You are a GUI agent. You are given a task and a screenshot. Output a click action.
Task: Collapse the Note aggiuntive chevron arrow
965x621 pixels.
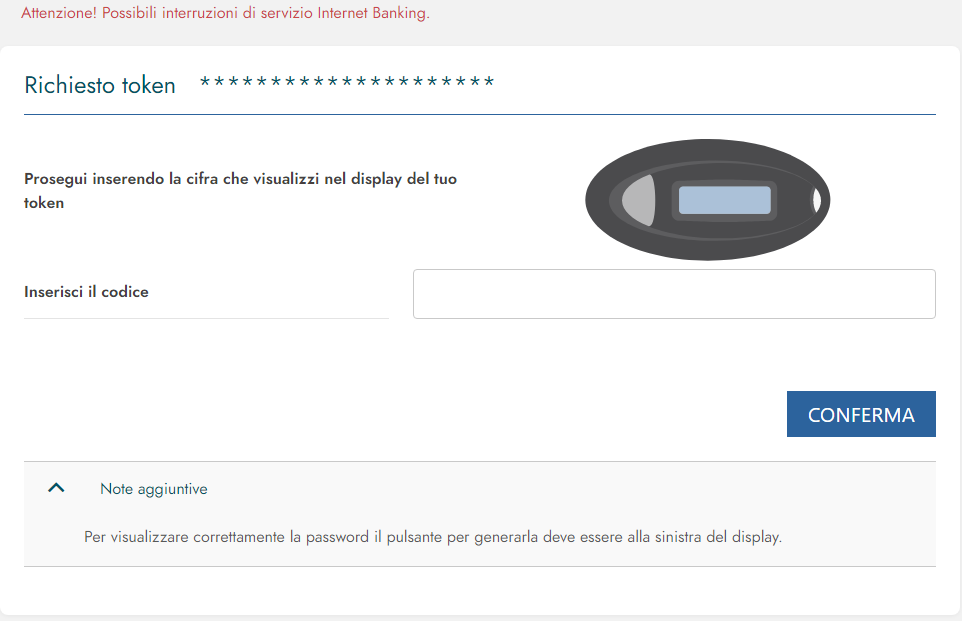tap(56, 488)
